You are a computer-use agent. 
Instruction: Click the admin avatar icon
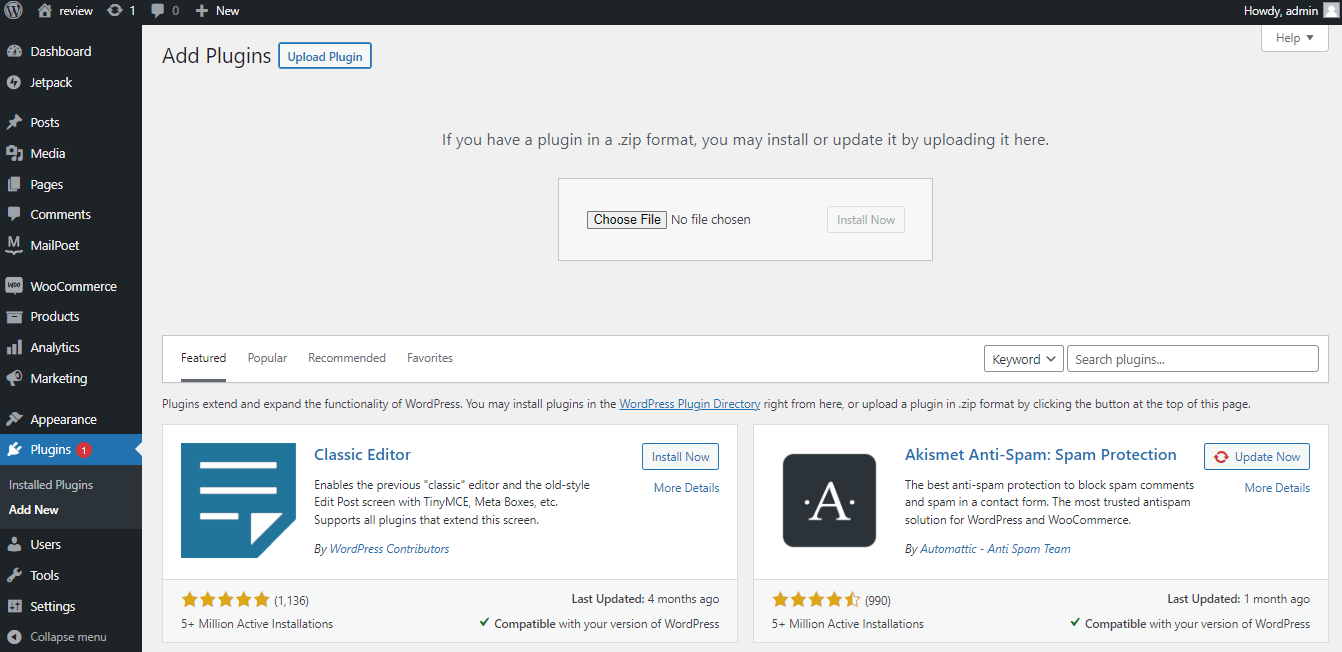click(x=1330, y=11)
